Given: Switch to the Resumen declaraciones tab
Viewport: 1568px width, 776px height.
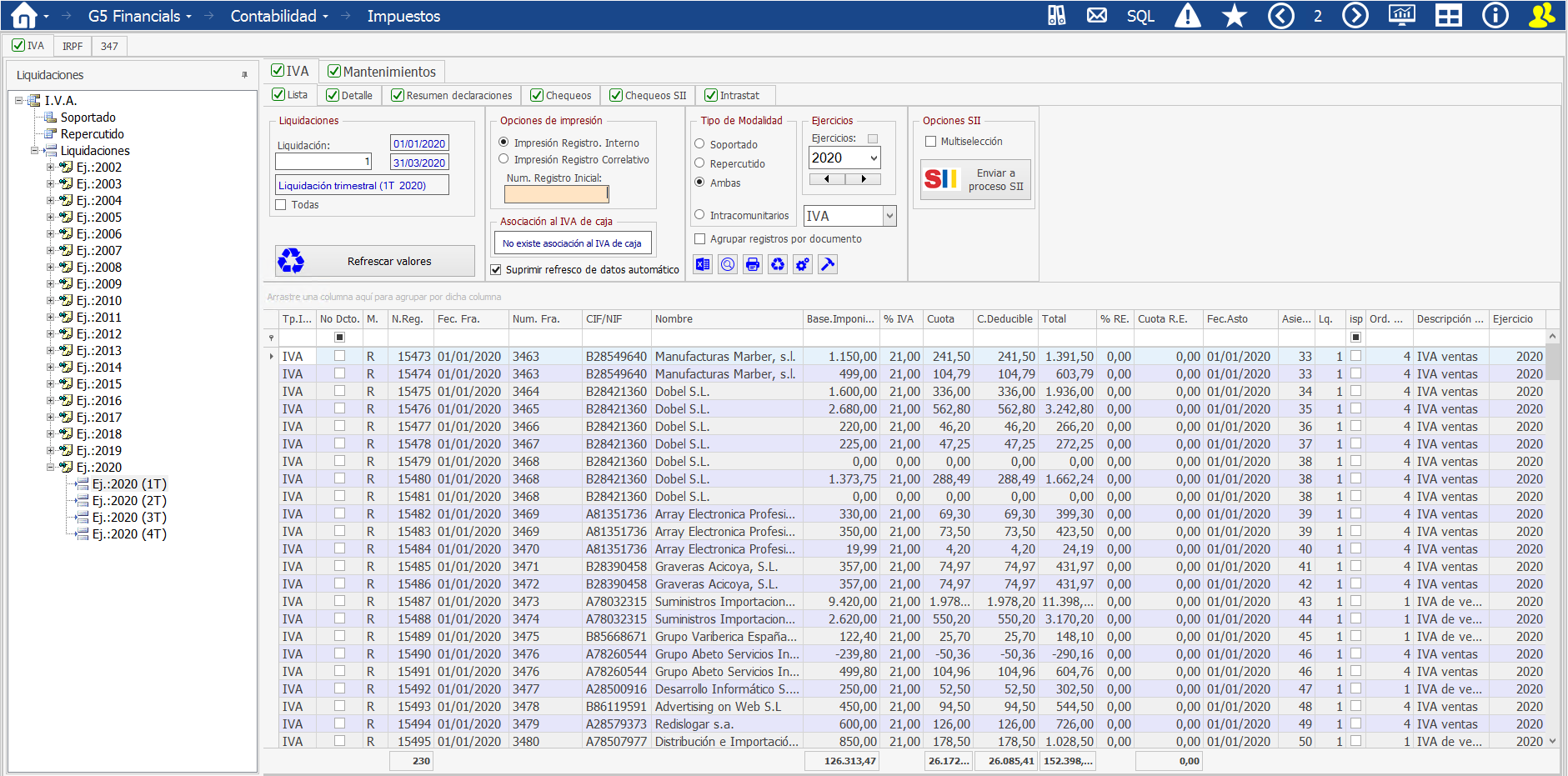Looking at the screenshot, I should (x=451, y=96).
